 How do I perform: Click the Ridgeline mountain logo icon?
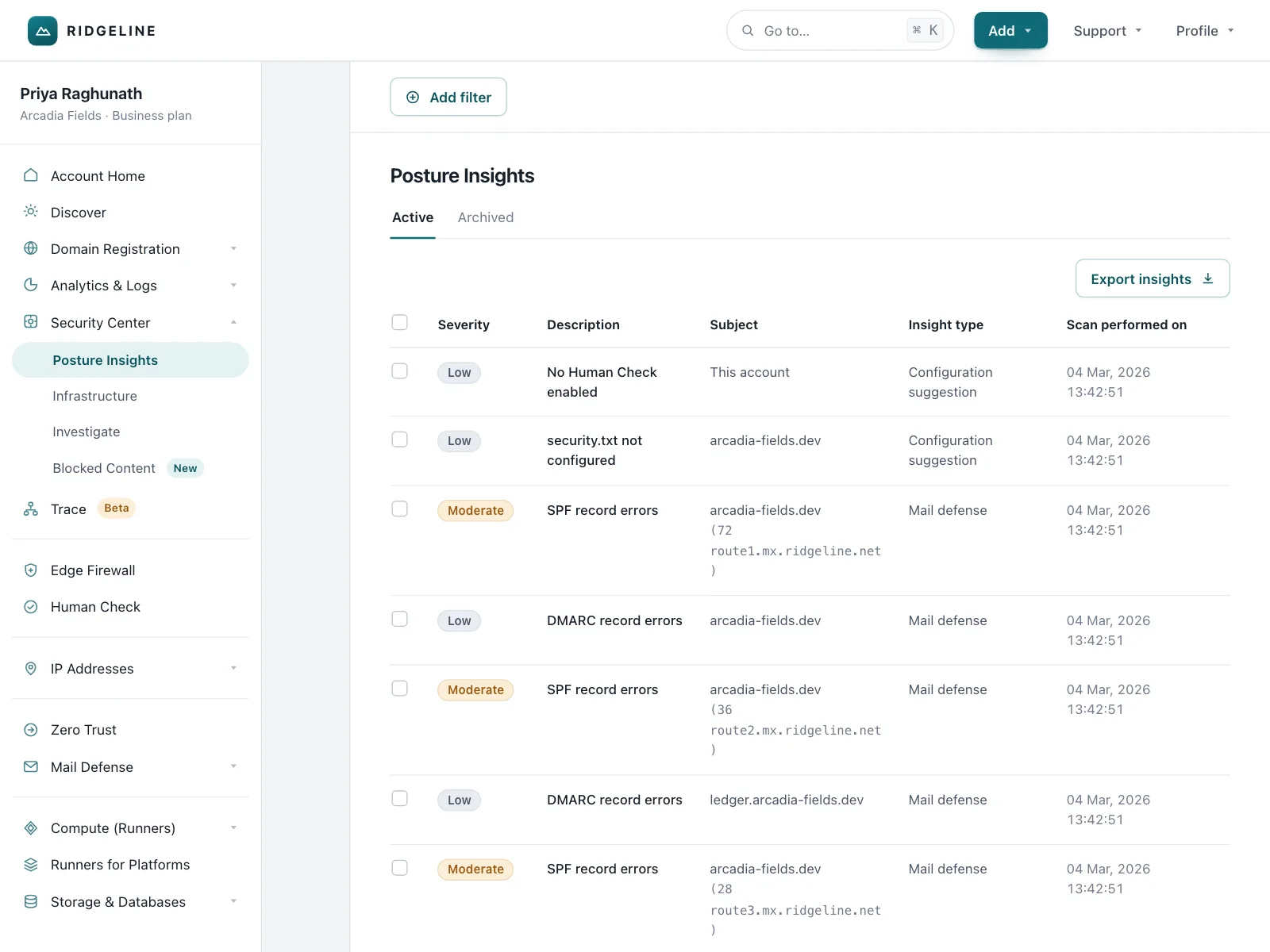point(43,31)
